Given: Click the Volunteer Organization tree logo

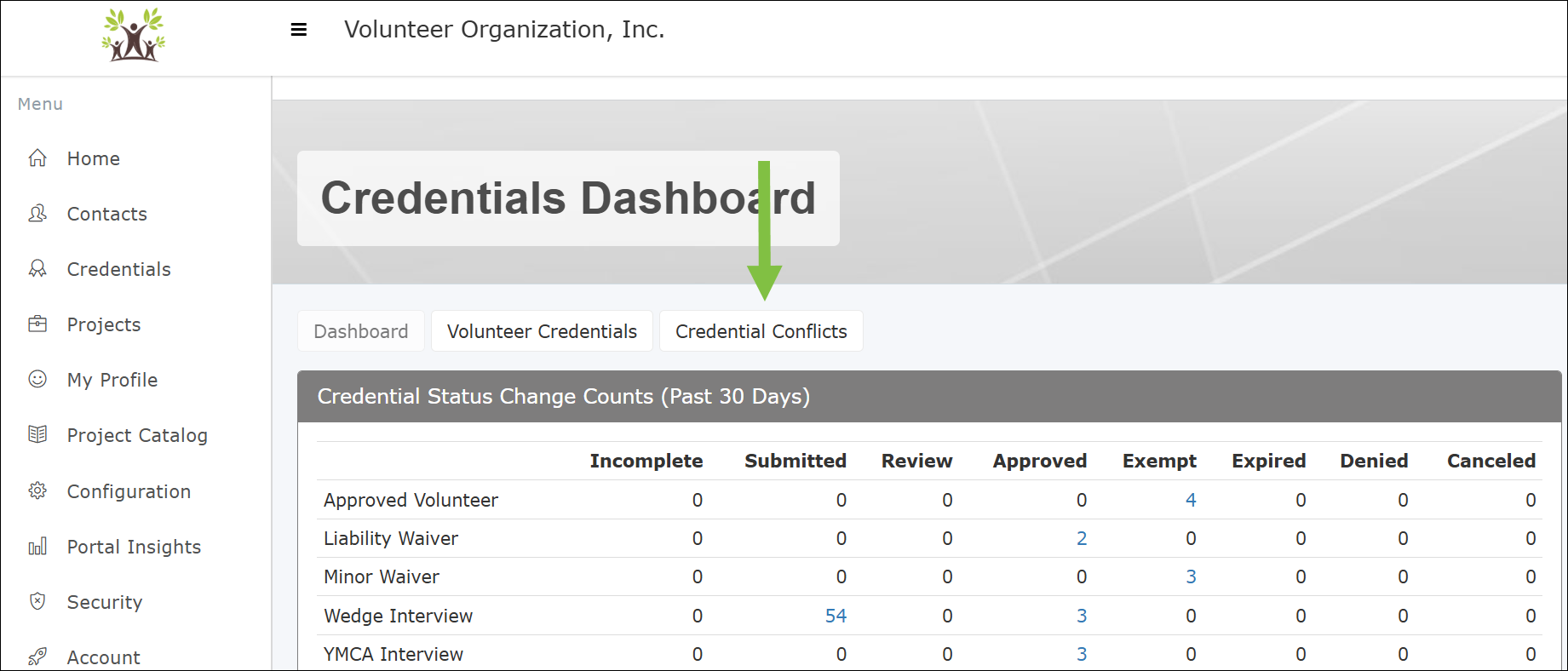Looking at the screenshot, I should point(134,35).
